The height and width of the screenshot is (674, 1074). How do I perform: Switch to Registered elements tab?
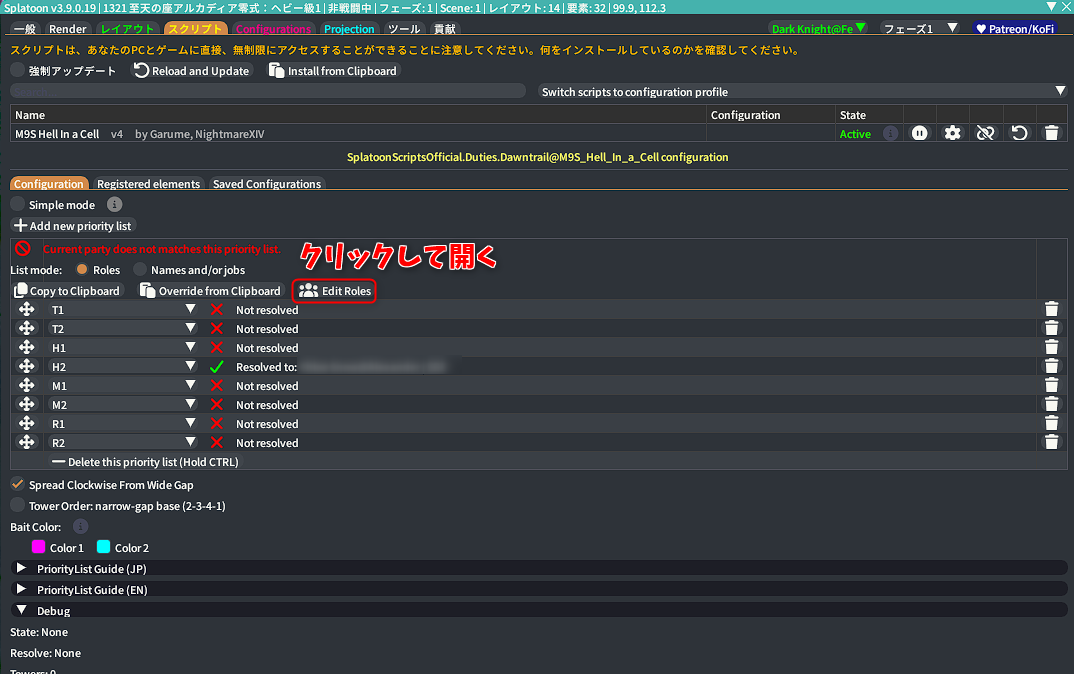tap(149, 184)
